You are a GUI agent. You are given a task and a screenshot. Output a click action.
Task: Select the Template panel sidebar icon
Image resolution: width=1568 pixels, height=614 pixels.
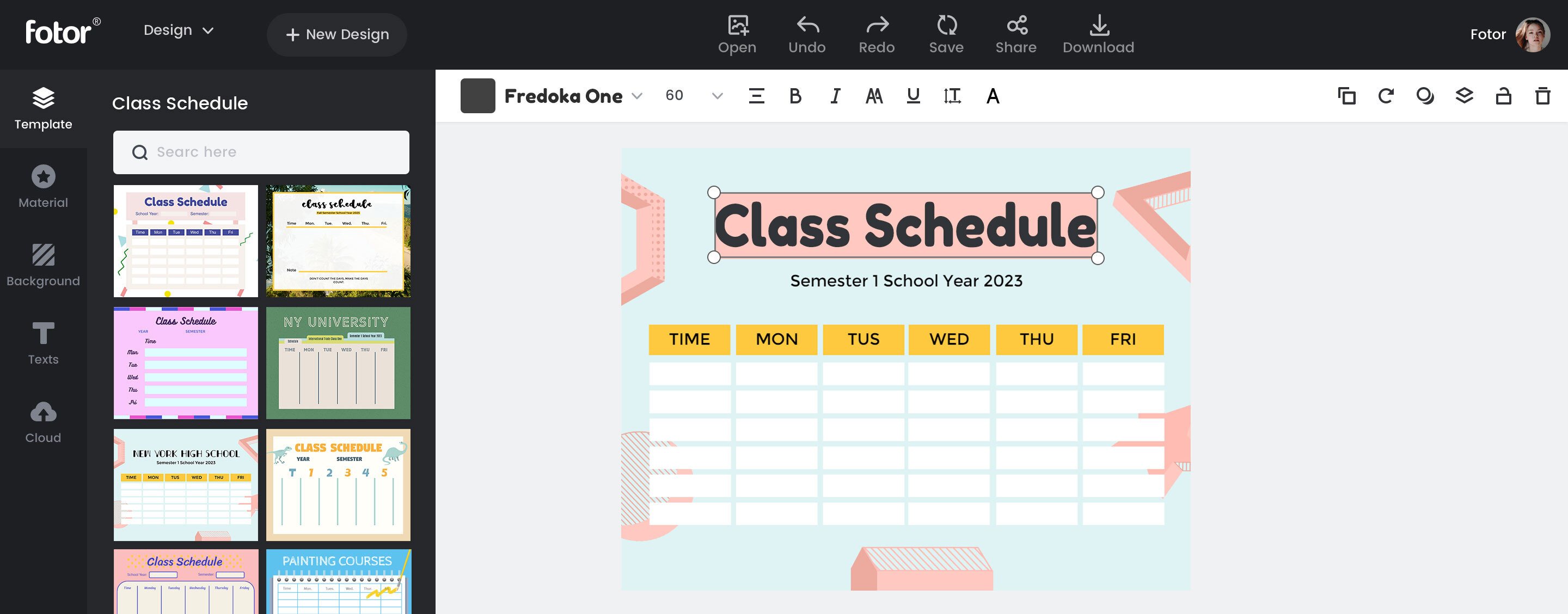coord(43,107)
